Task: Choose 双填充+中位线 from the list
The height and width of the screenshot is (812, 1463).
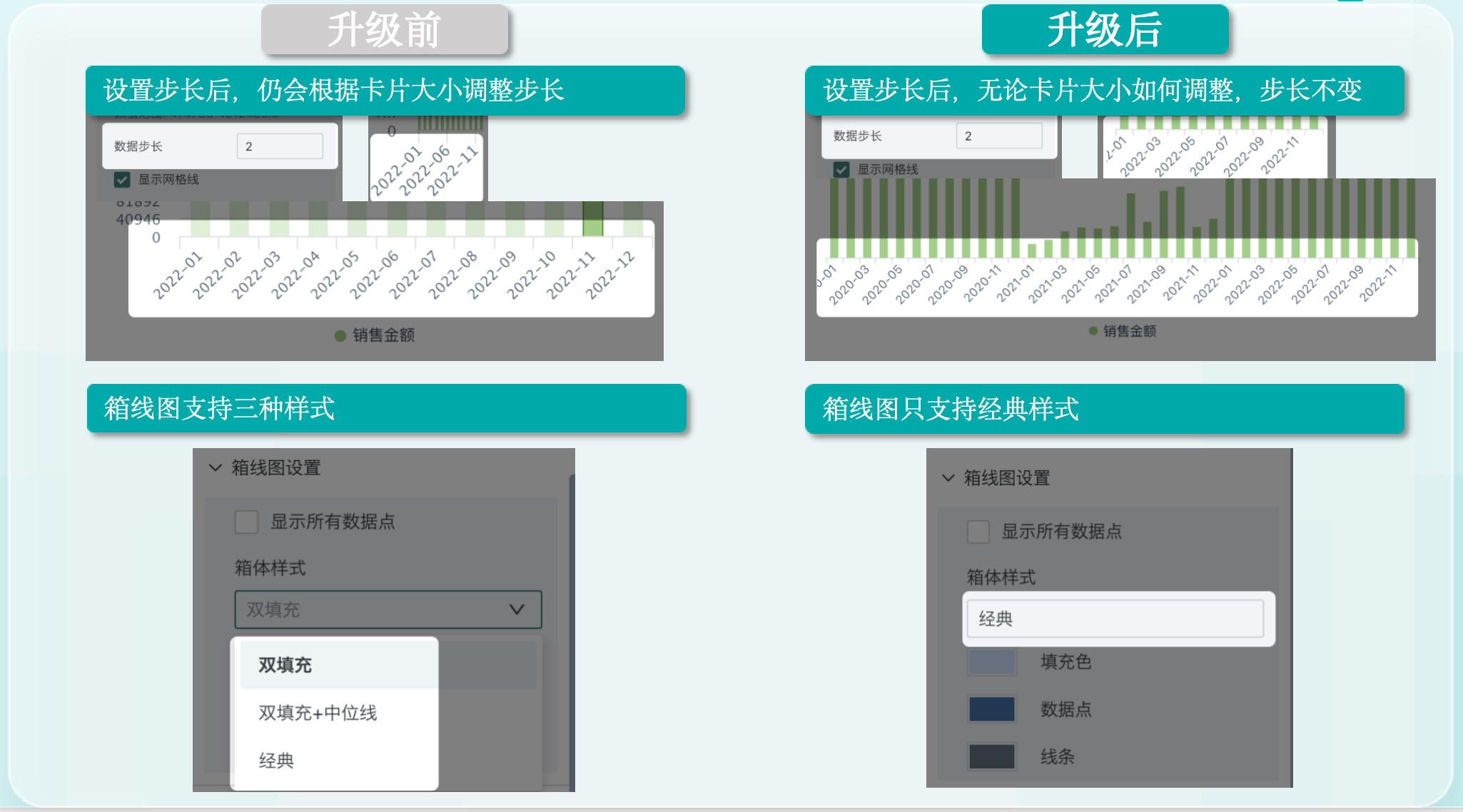Action: tap(318, 713)
